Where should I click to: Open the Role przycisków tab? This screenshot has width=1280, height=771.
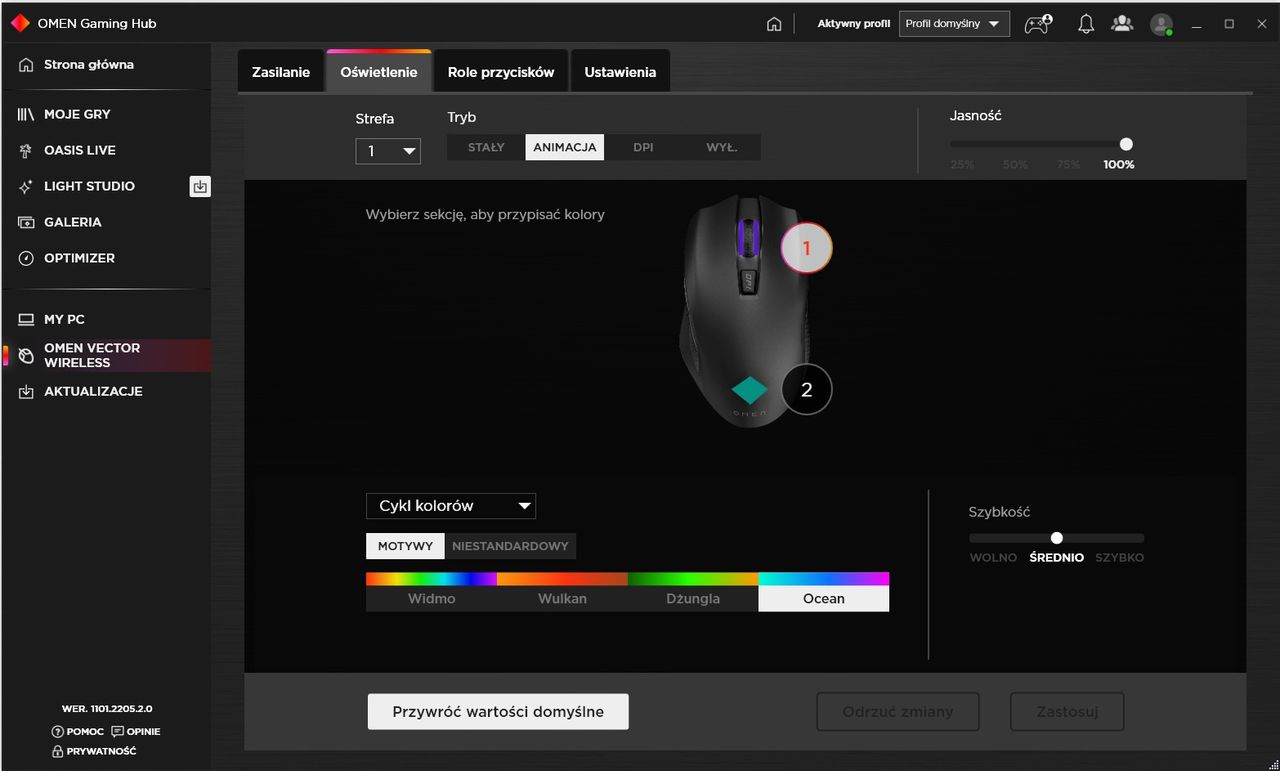tap(501, 72)
